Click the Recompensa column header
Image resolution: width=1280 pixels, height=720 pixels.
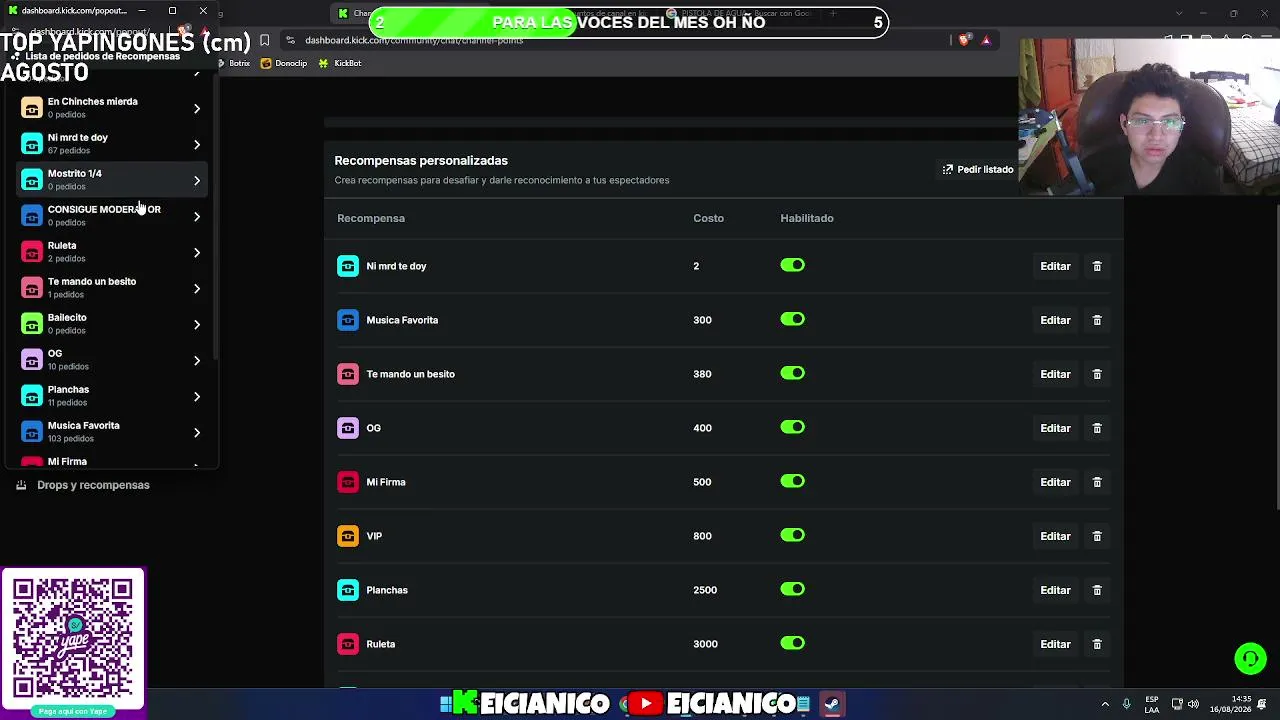point(371,218)
